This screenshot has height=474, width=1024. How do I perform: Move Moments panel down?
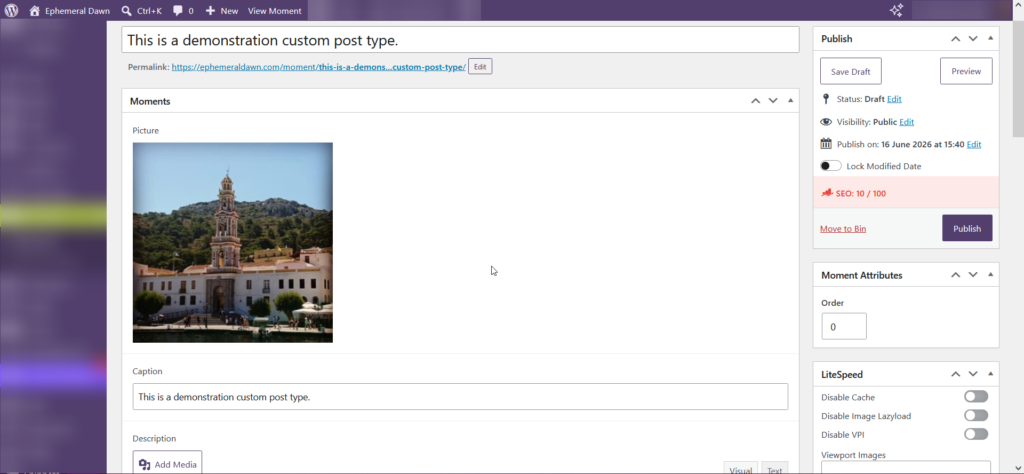click(773, 101)
